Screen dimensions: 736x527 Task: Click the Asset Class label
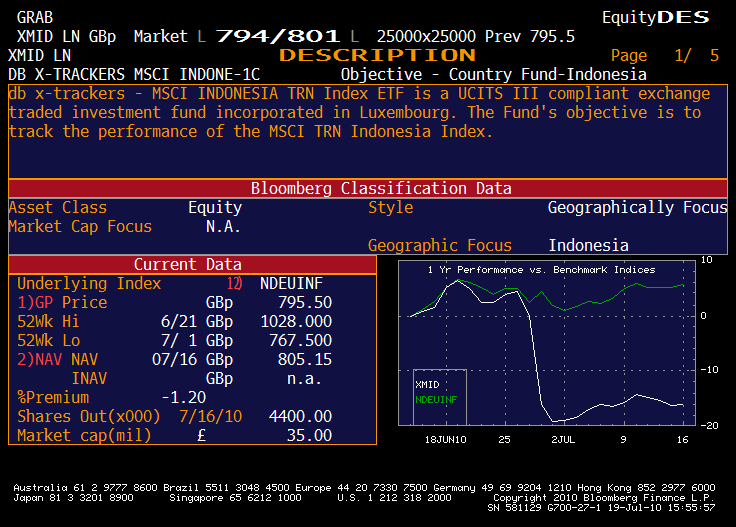coord(58,207)
